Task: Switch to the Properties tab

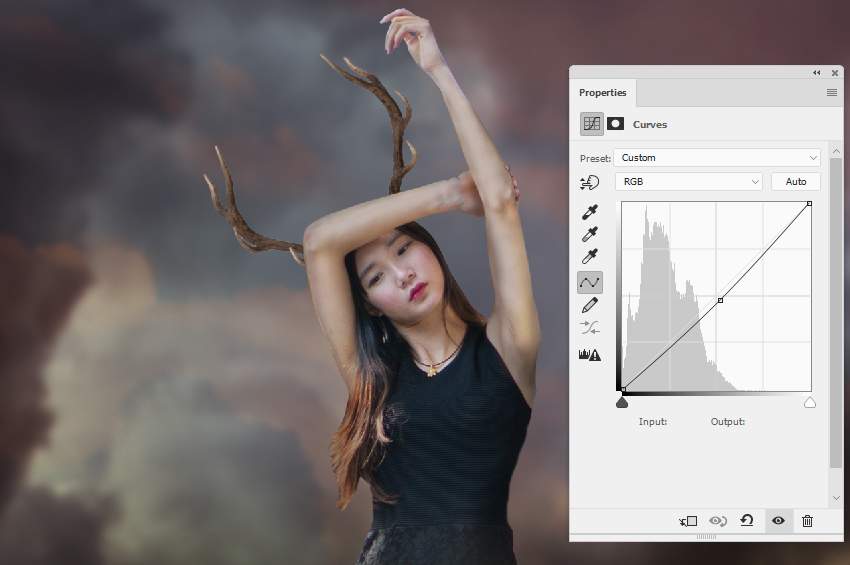Action: point(602,93)
